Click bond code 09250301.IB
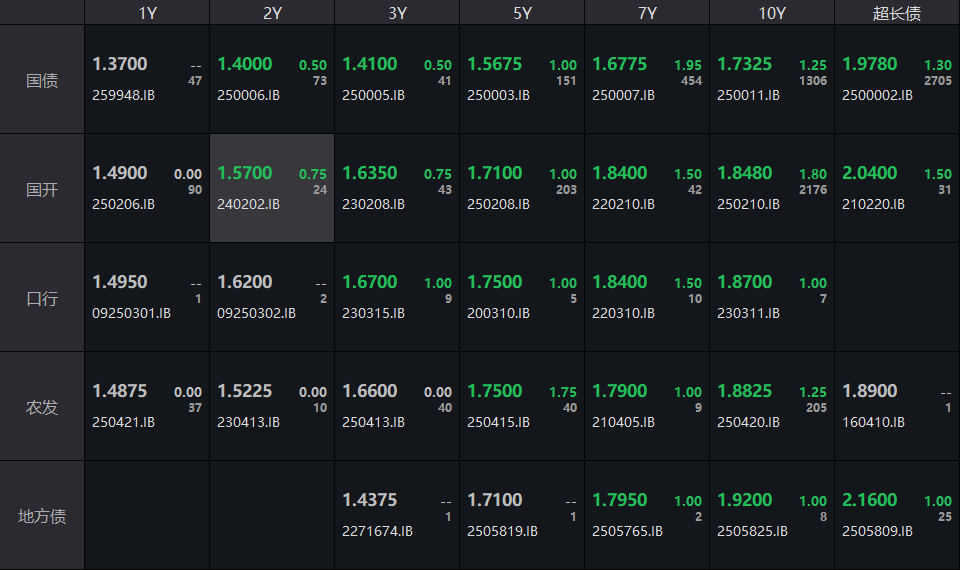This screenshot has height=570, width=960. [x=131, y=314]
